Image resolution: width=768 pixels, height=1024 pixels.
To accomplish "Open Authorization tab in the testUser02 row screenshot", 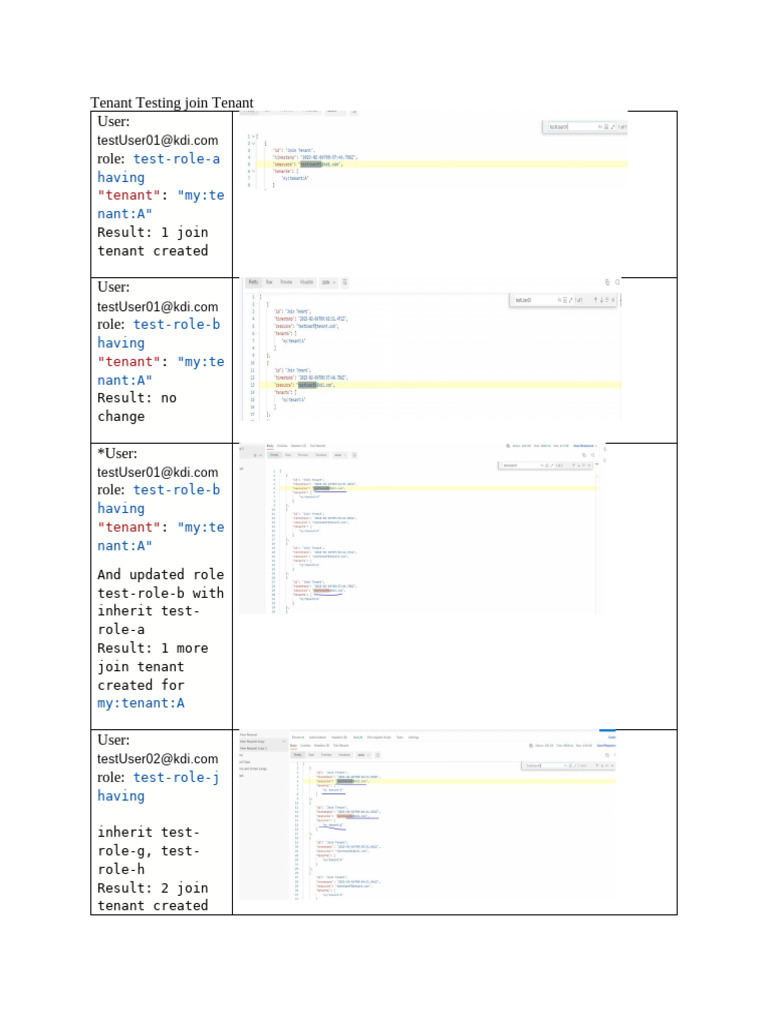I will tap(317, 737).
